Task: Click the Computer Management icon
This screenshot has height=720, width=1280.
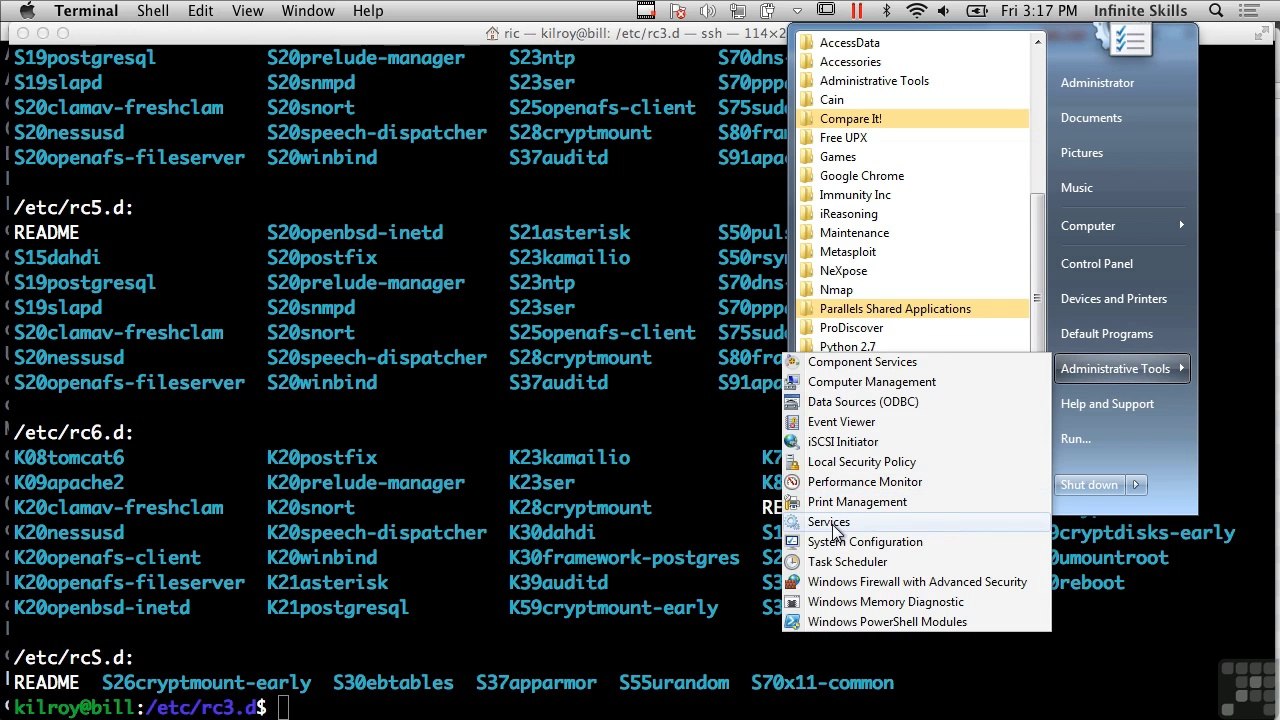Action: coord(792,382)
